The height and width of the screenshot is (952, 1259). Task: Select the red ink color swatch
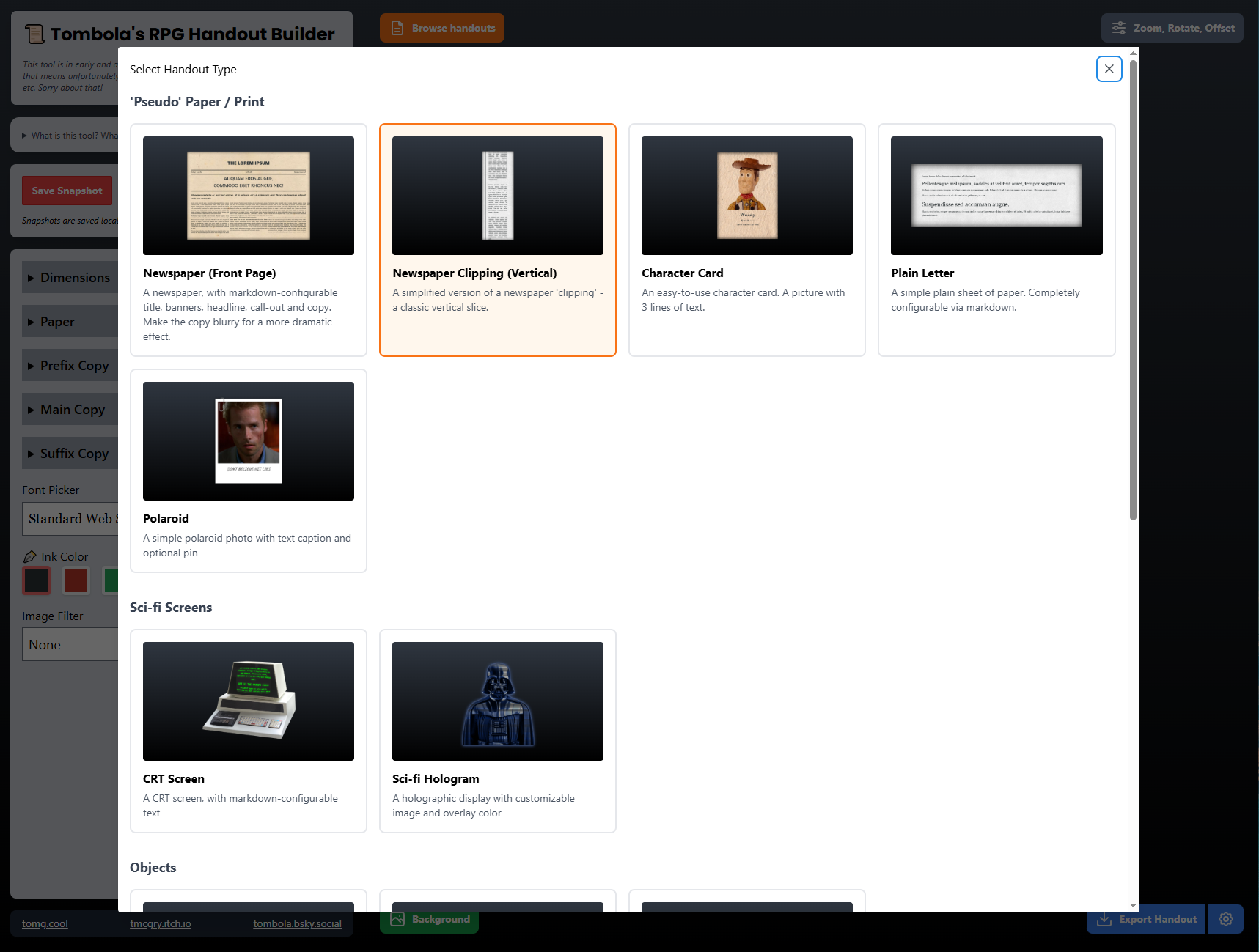76,580
